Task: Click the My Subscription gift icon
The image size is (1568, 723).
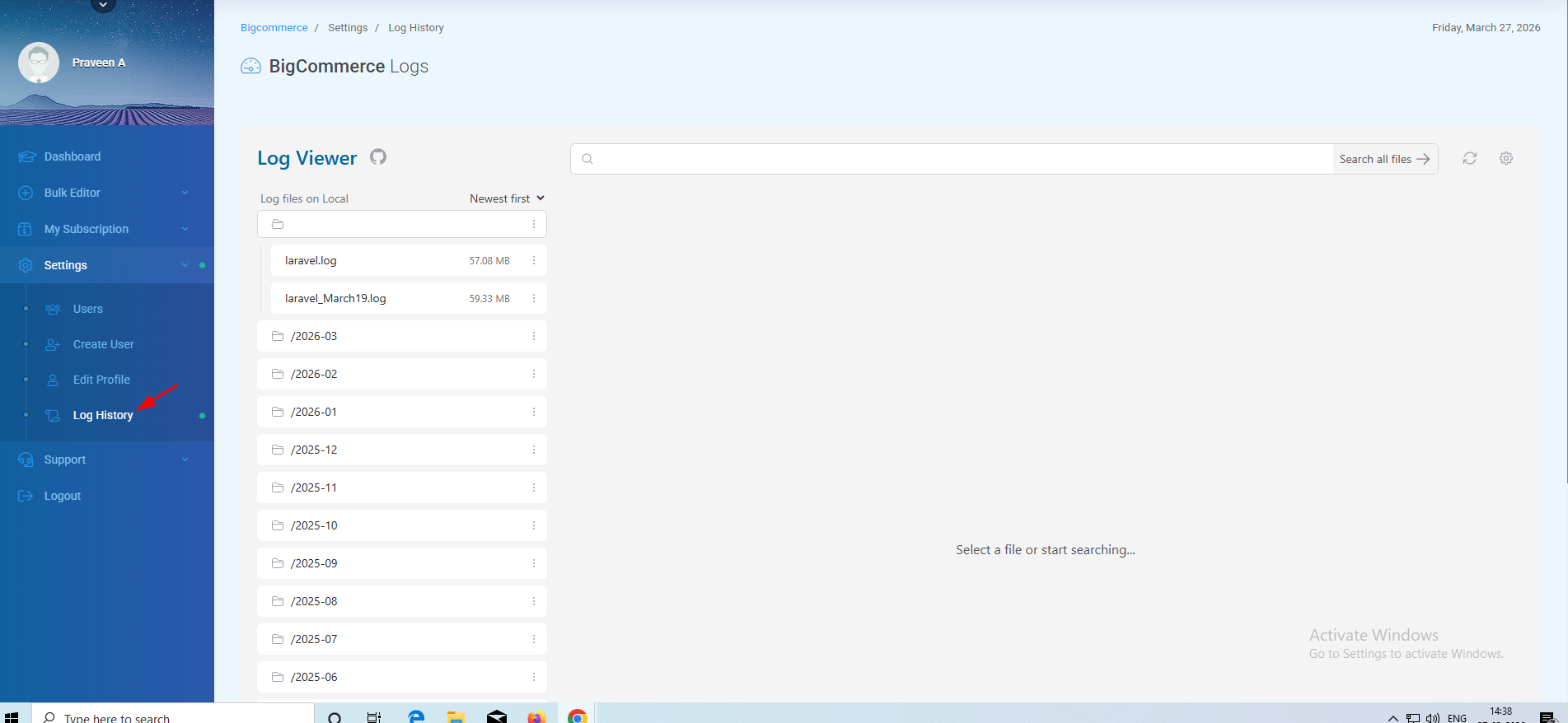Action: point(26,229)
